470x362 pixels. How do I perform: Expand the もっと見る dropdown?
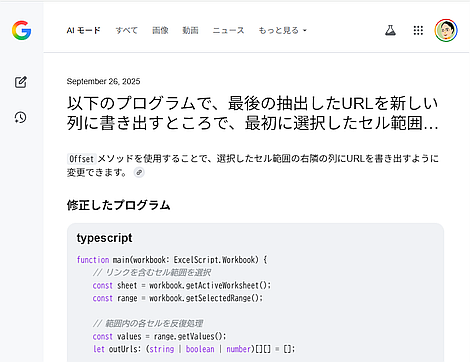coord(282,30)
